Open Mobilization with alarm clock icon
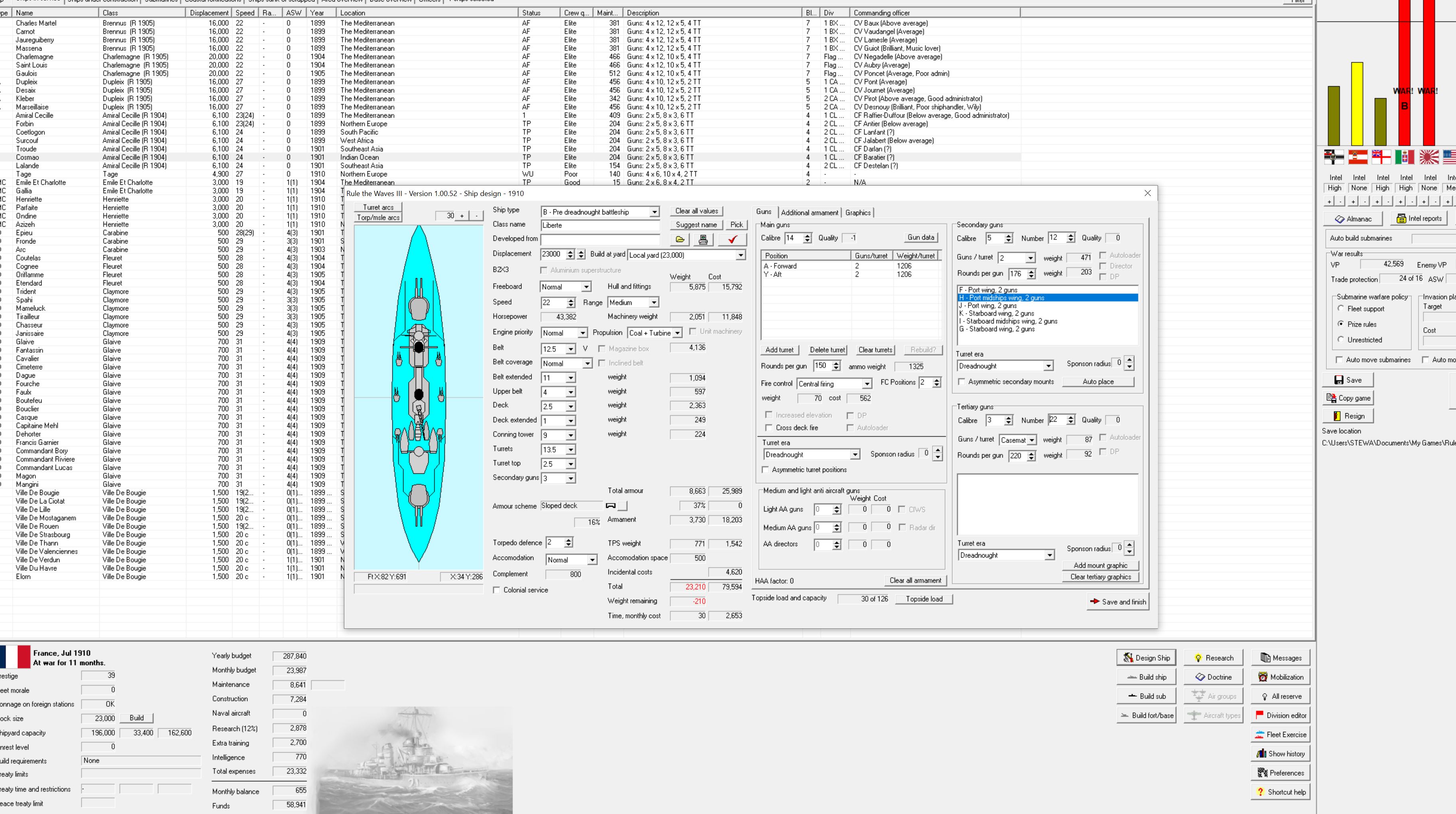Screen dimensions: 1456x814 (x=1280, y=677)
